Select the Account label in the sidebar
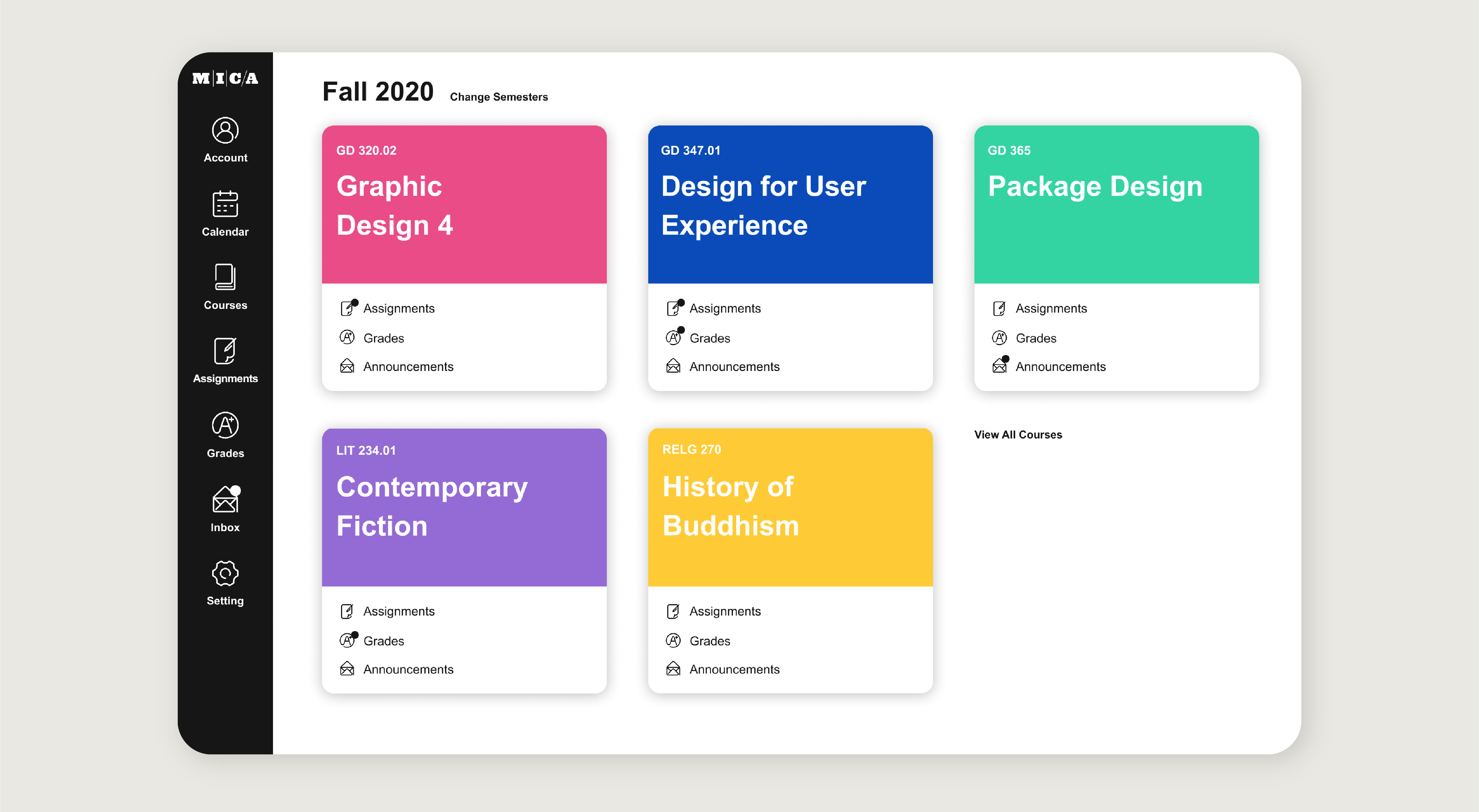The height and width of the screenshot is (812, 1479). 225,158
